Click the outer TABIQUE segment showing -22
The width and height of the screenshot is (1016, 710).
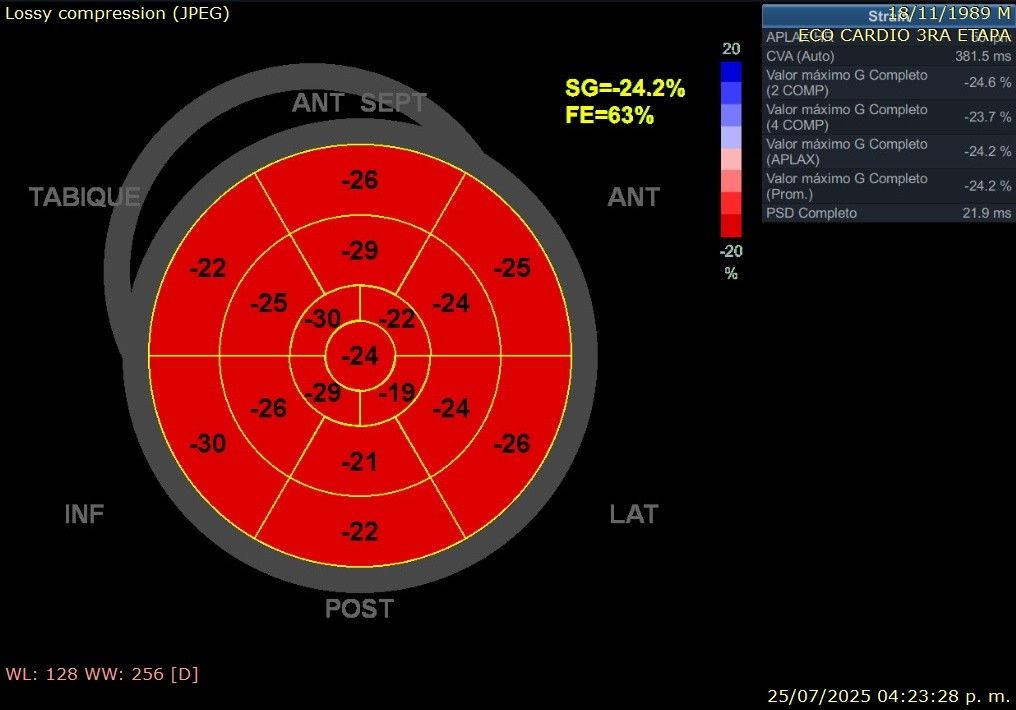click(208, 268)
